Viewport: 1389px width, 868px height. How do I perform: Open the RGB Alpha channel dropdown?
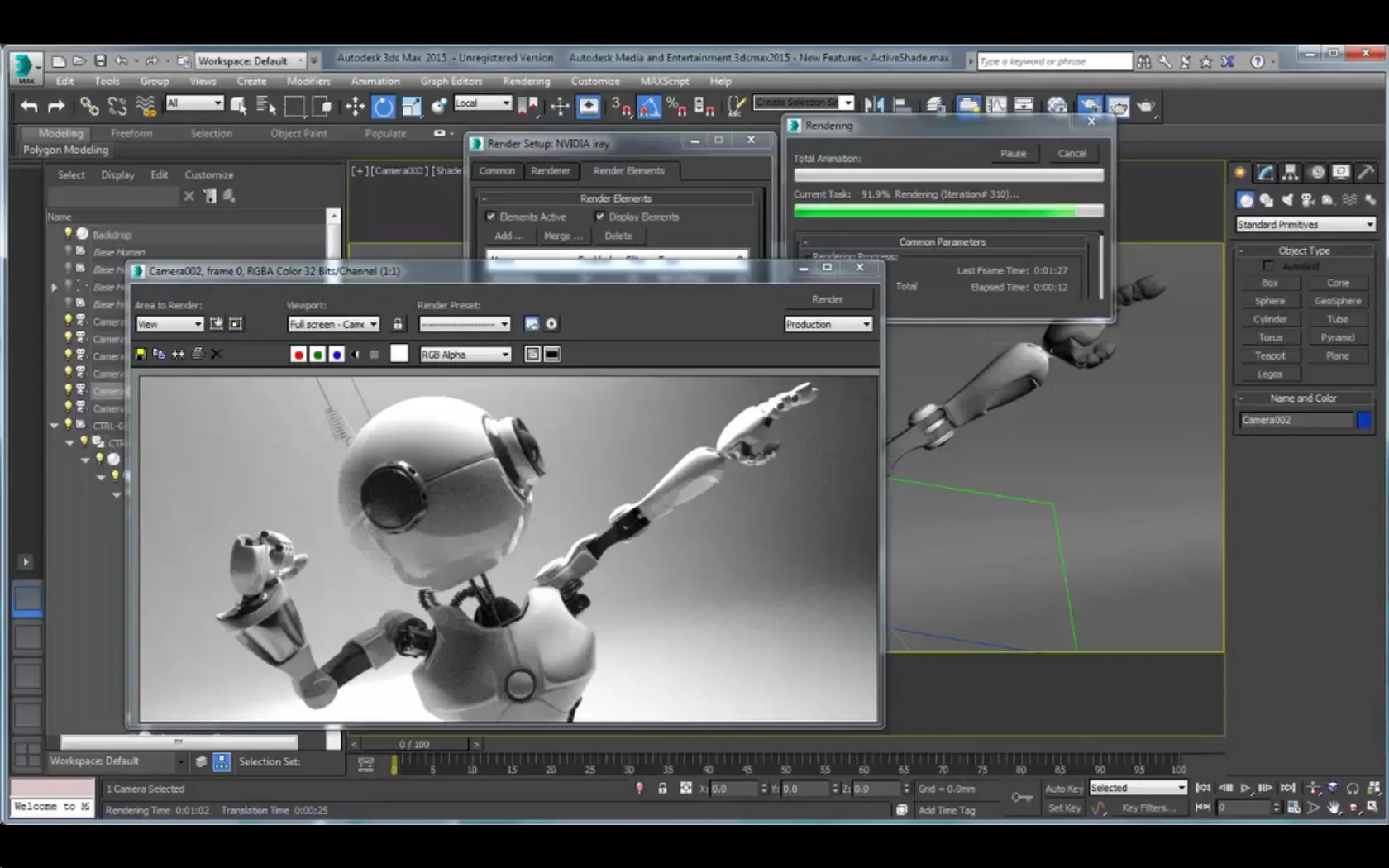pos(465,355)
